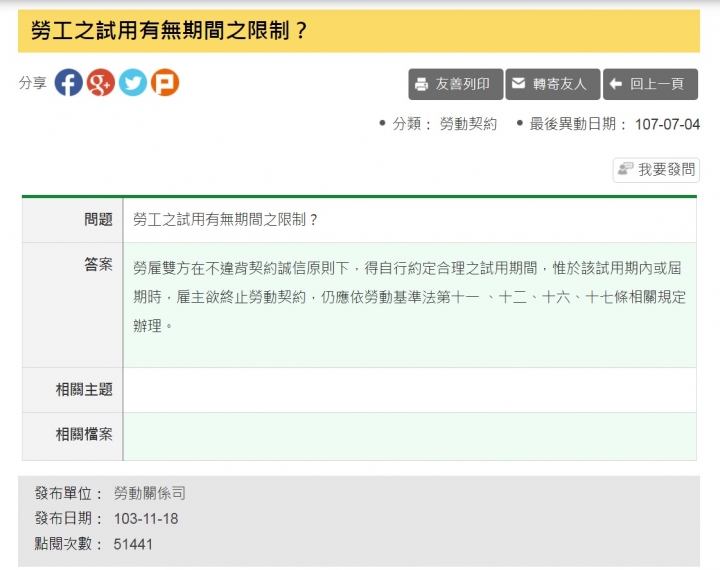Click the 答案 row label
The image size is (720, 570).
point(98,265)
